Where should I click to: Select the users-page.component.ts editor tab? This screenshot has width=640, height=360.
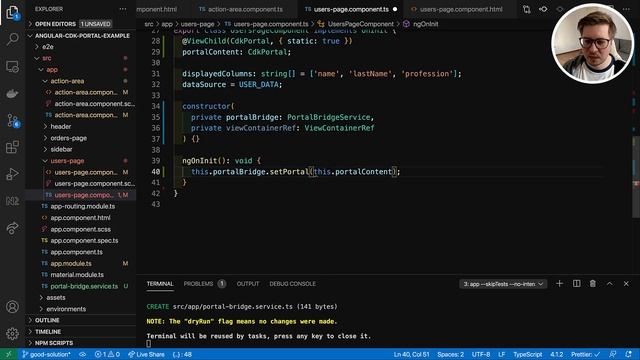350,9
